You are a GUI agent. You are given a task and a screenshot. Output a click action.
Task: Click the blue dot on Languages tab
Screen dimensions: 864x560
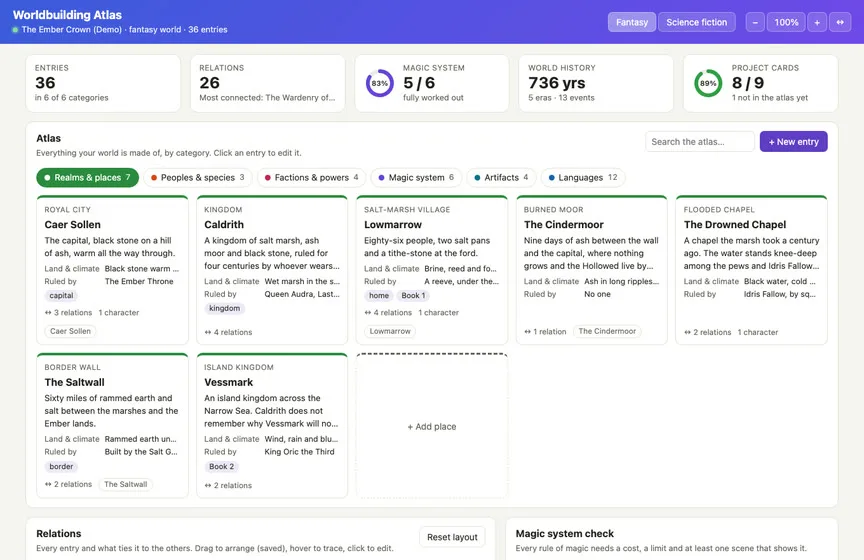pyautogui.click(x=552, y=177)
